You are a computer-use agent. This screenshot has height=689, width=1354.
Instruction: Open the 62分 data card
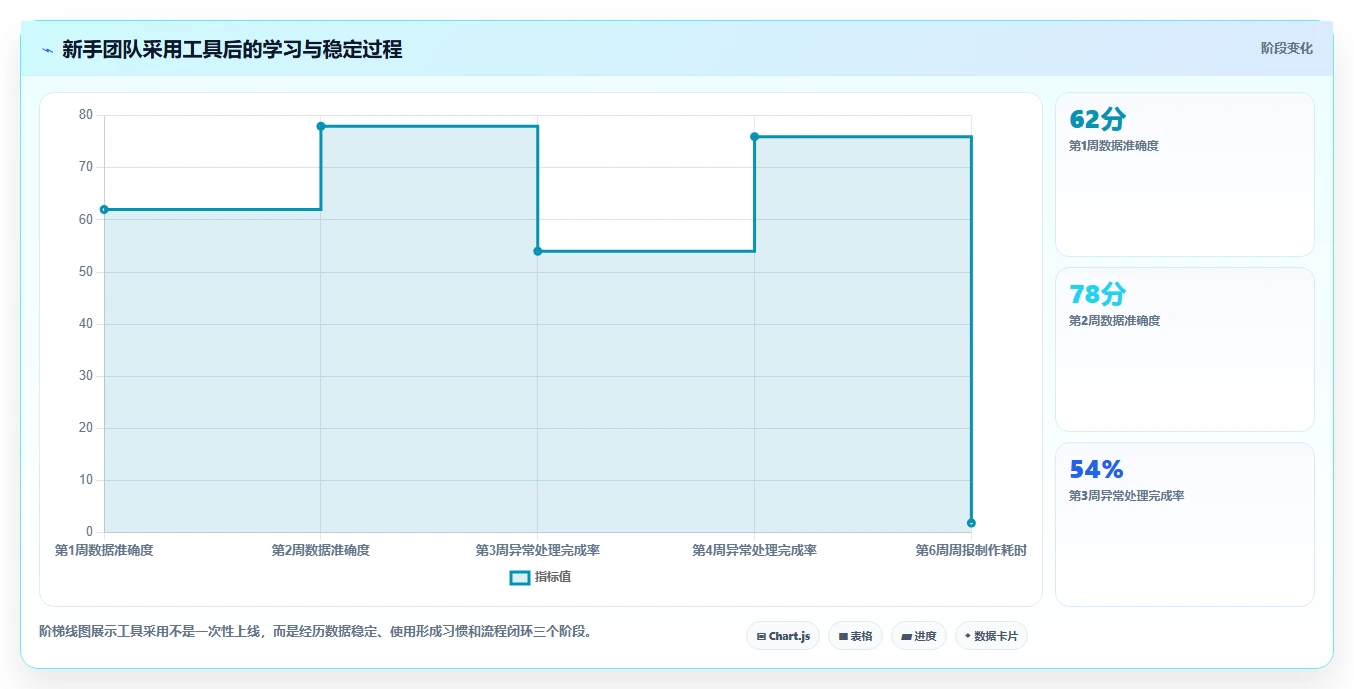click(1184, 175)
